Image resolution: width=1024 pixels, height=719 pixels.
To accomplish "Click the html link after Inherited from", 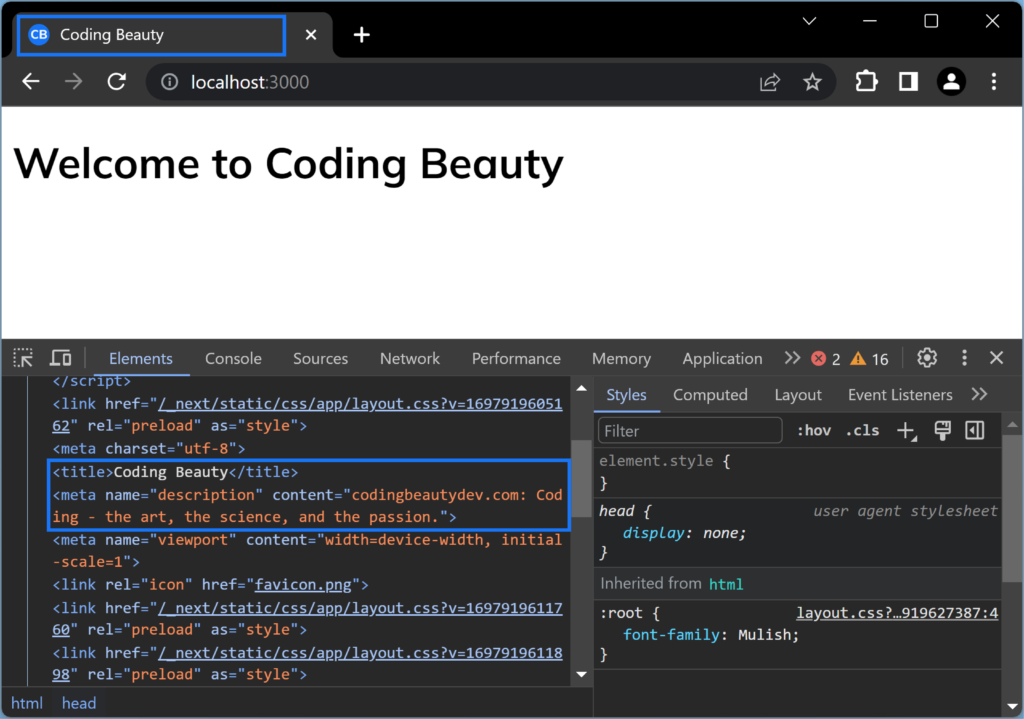I will click(726, 584).
